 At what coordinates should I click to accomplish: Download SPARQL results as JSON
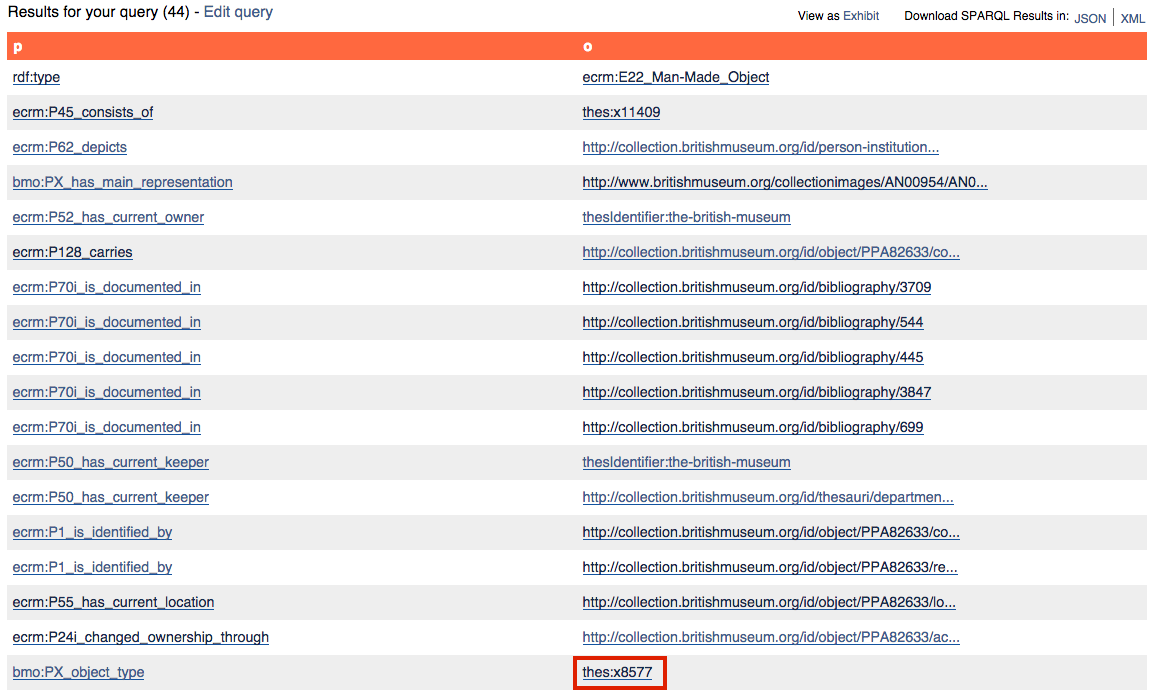click(x=1090, y=18)
